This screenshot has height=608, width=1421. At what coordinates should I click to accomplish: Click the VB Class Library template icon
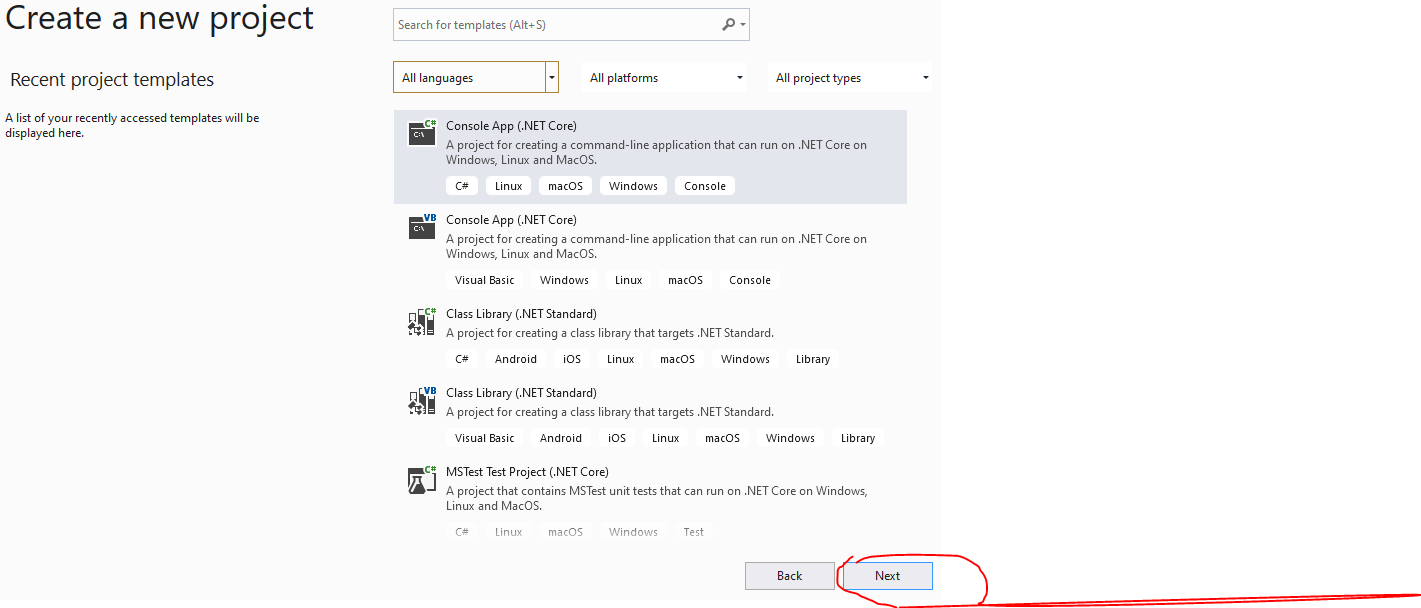[x=422, y=399]
